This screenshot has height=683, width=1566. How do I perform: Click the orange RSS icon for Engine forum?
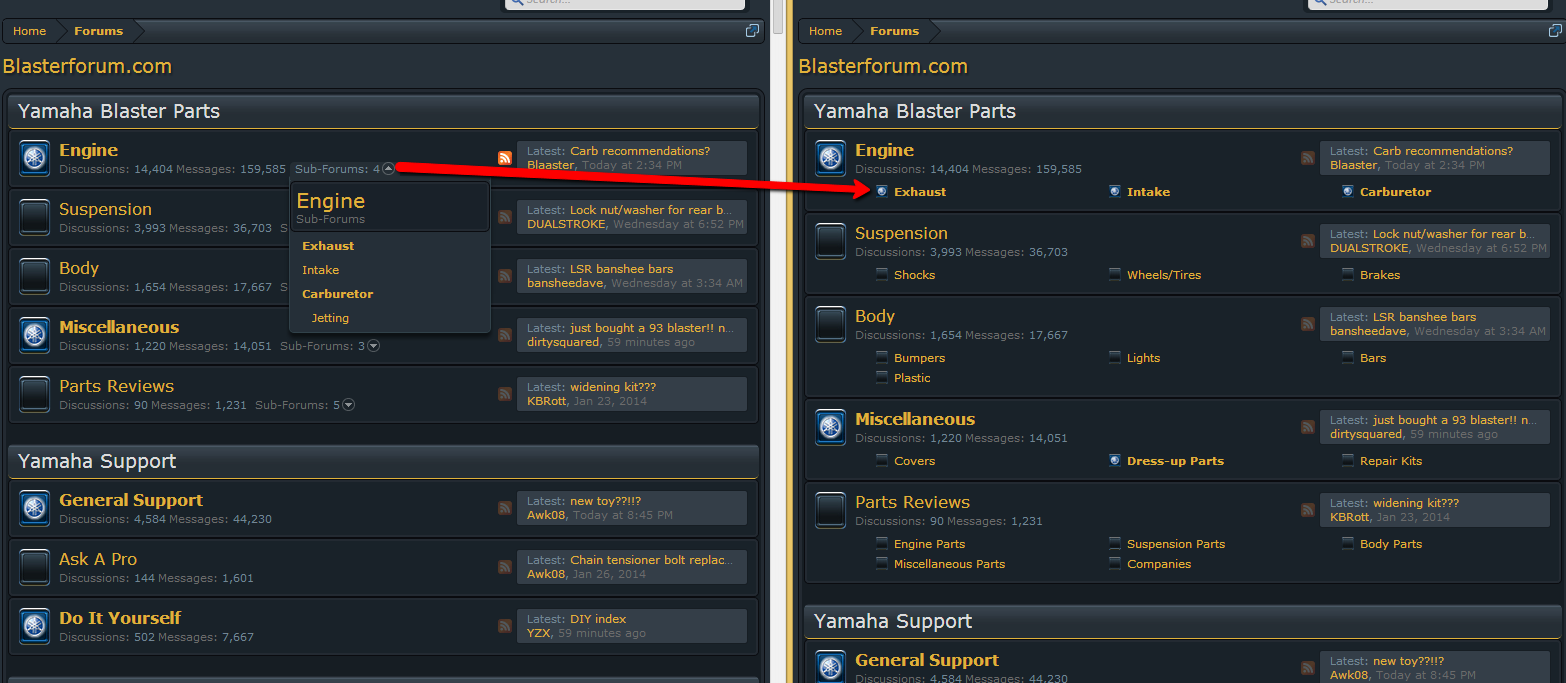tap(505, 158)
